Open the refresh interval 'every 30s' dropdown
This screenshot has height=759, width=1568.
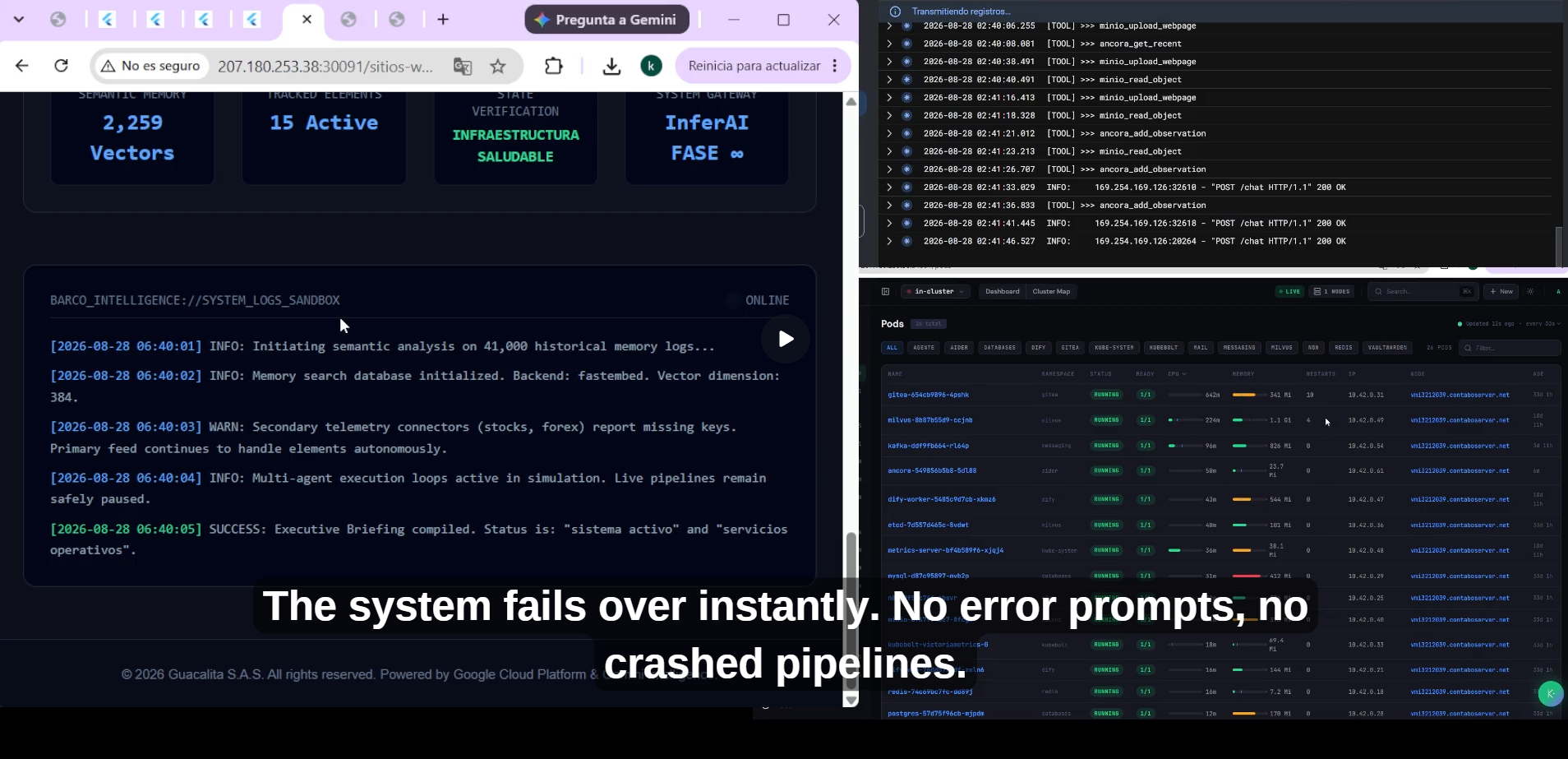pyautogui.click(x=1543, y=324)
